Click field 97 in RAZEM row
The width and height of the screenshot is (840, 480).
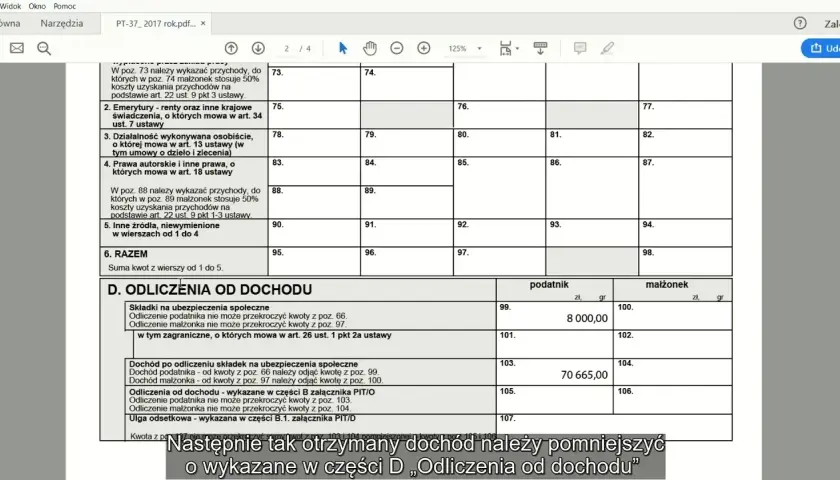coord(499,261)
